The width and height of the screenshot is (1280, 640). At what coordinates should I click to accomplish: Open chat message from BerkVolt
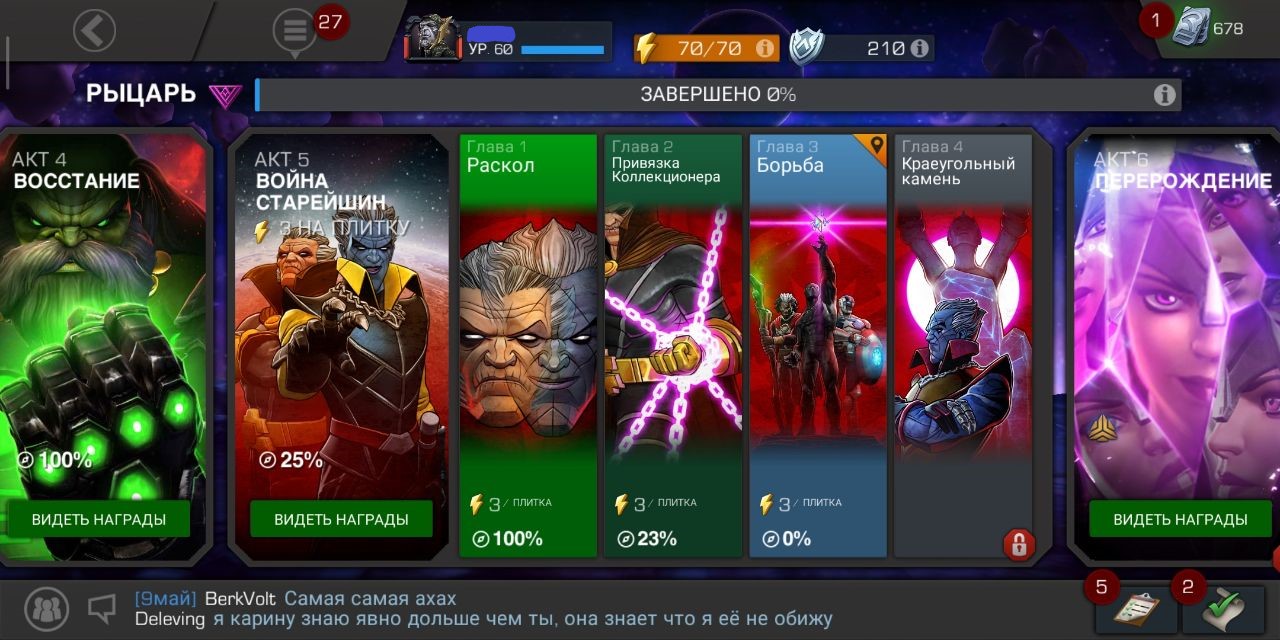pos(296,598)
